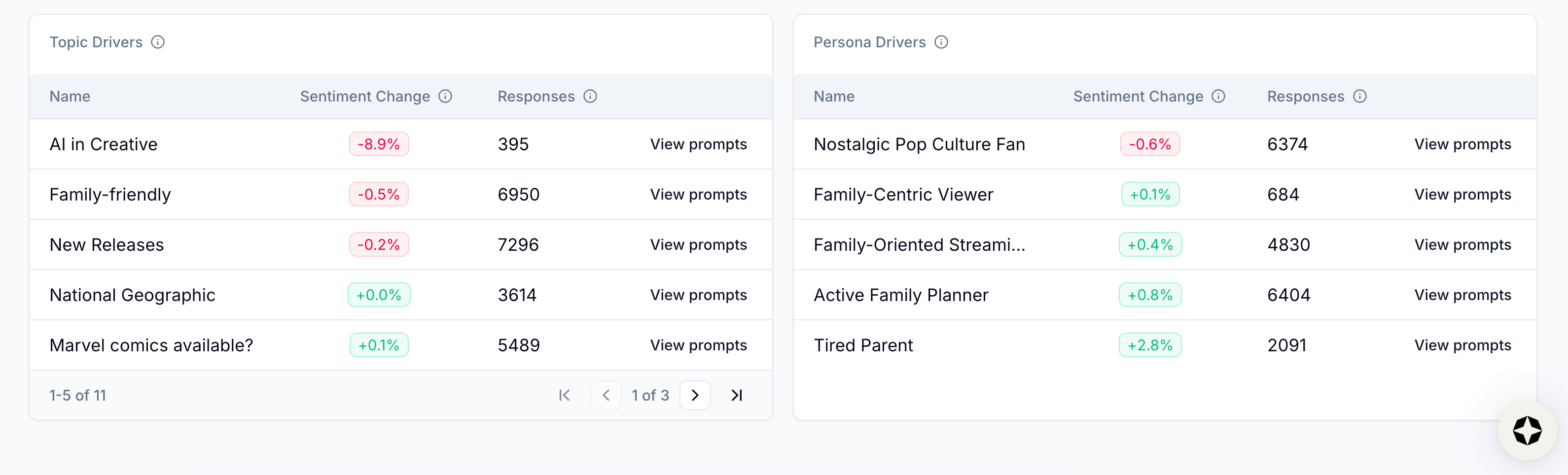Click the info icon beside Persona Drivers

tap(941, 42)
